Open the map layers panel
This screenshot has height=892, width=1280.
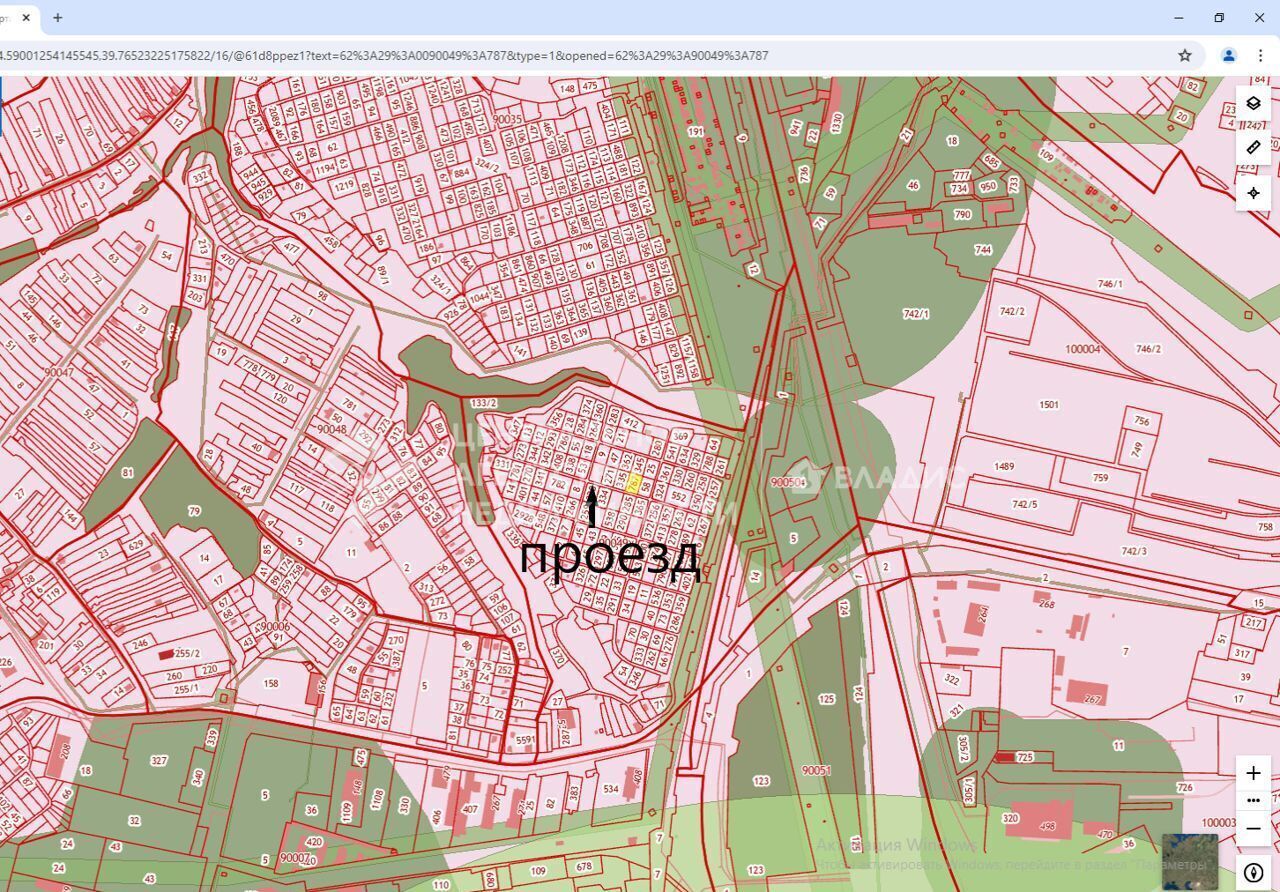tap(1253, 103)
